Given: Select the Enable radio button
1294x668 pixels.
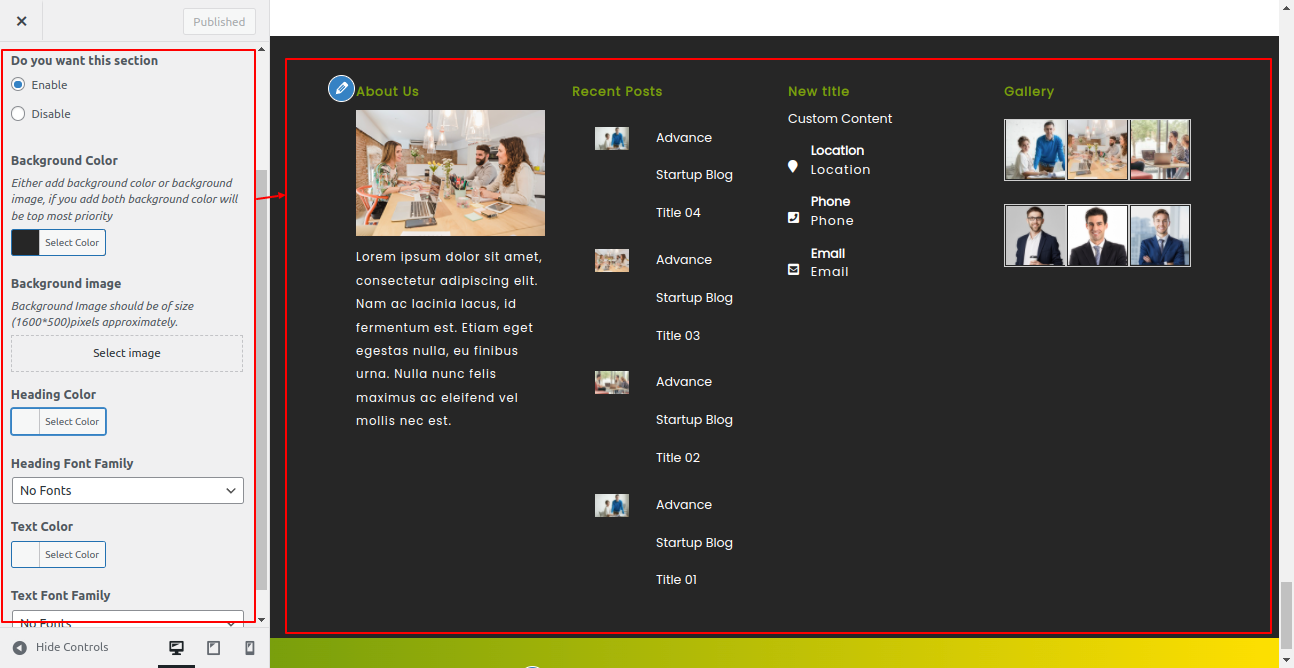Looking at the screenshot, I should point(18,85).
